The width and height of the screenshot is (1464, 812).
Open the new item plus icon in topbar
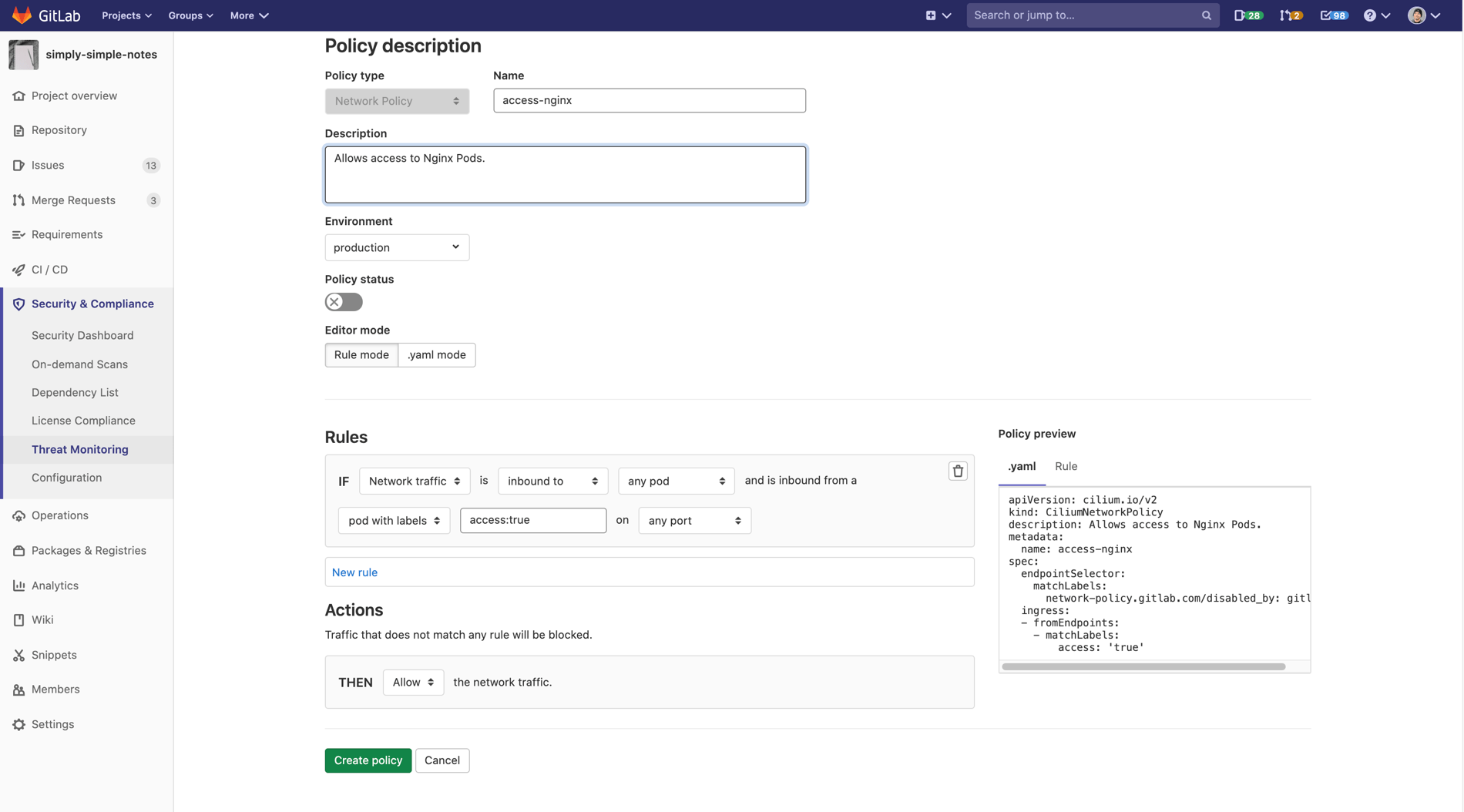(x=932, y=15)
